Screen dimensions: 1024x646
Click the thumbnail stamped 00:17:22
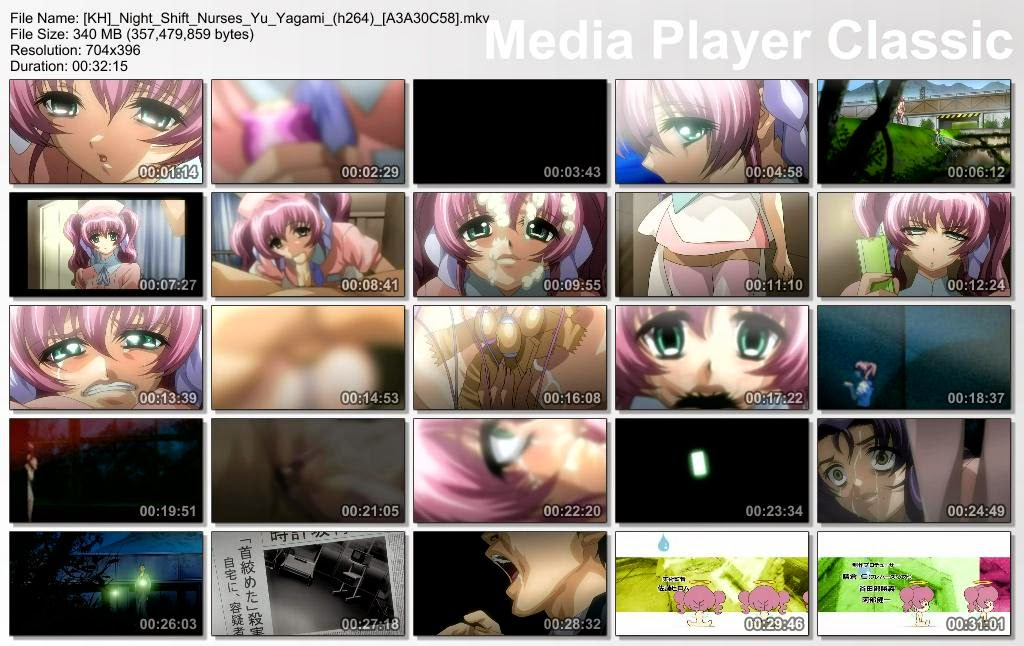[x=712, y=358]
